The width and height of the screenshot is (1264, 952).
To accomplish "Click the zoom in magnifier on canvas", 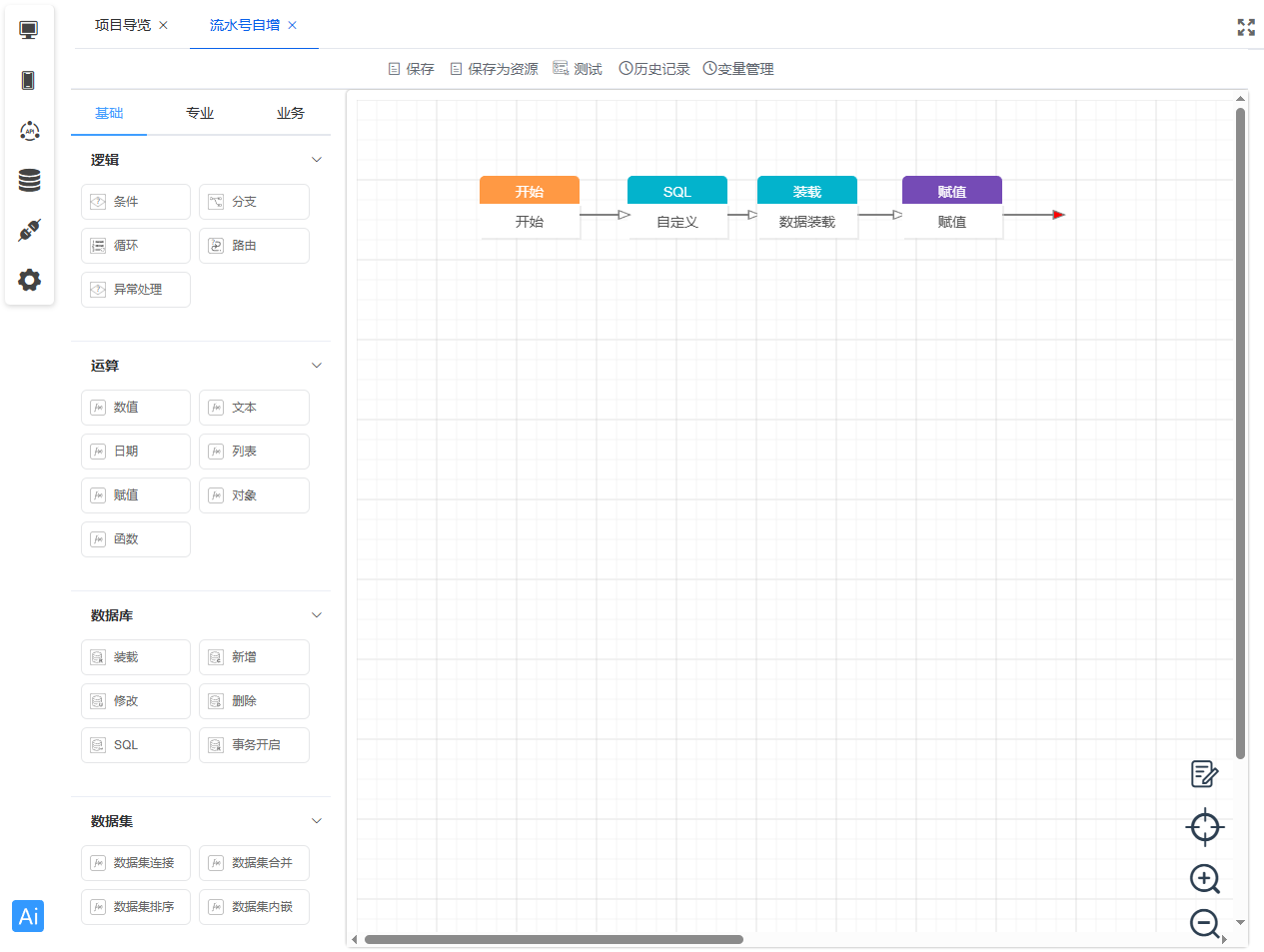I will click(x=1204, y=879).
